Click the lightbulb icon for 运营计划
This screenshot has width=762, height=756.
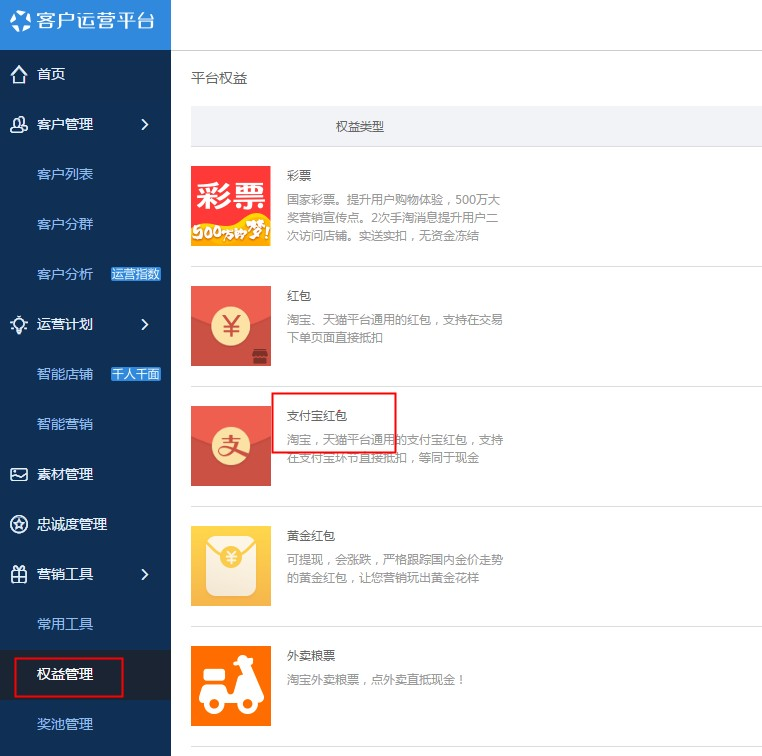pos(19,325)
